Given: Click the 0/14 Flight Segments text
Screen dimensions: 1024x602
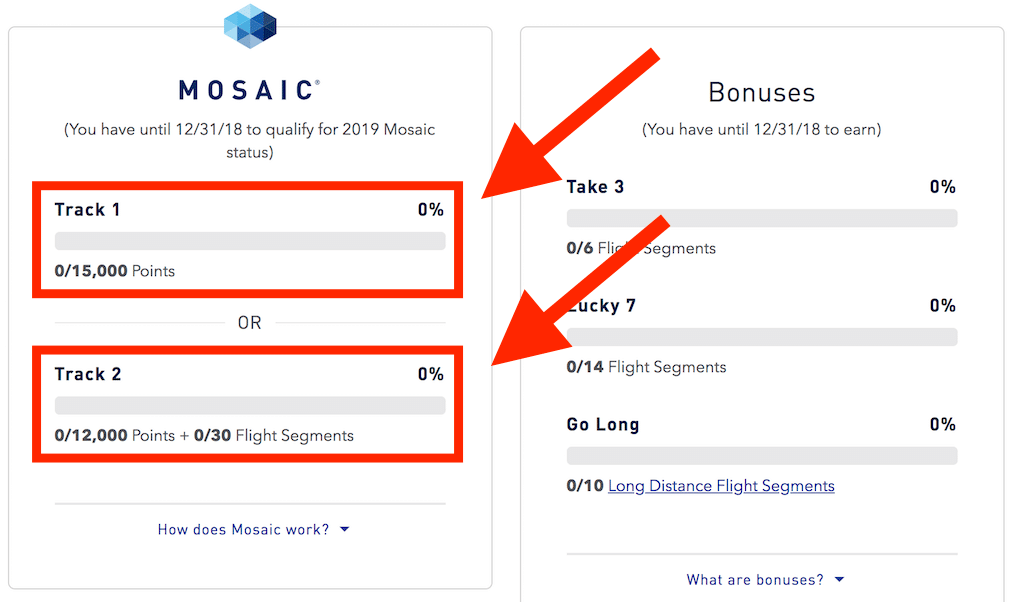Looking at the screenshot, I should (647, 367).
